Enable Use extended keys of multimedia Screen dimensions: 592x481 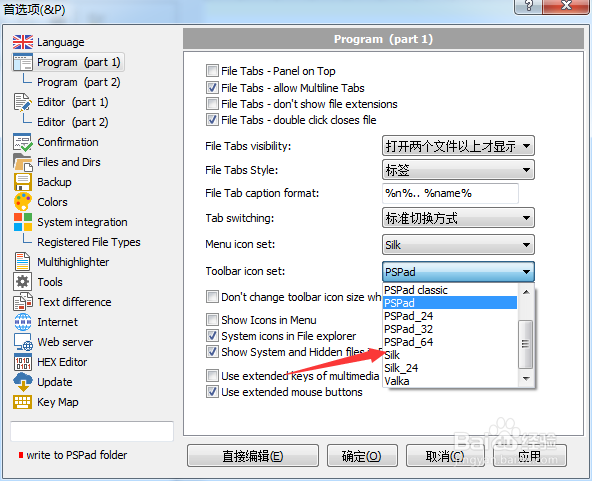tap(212, 376)
